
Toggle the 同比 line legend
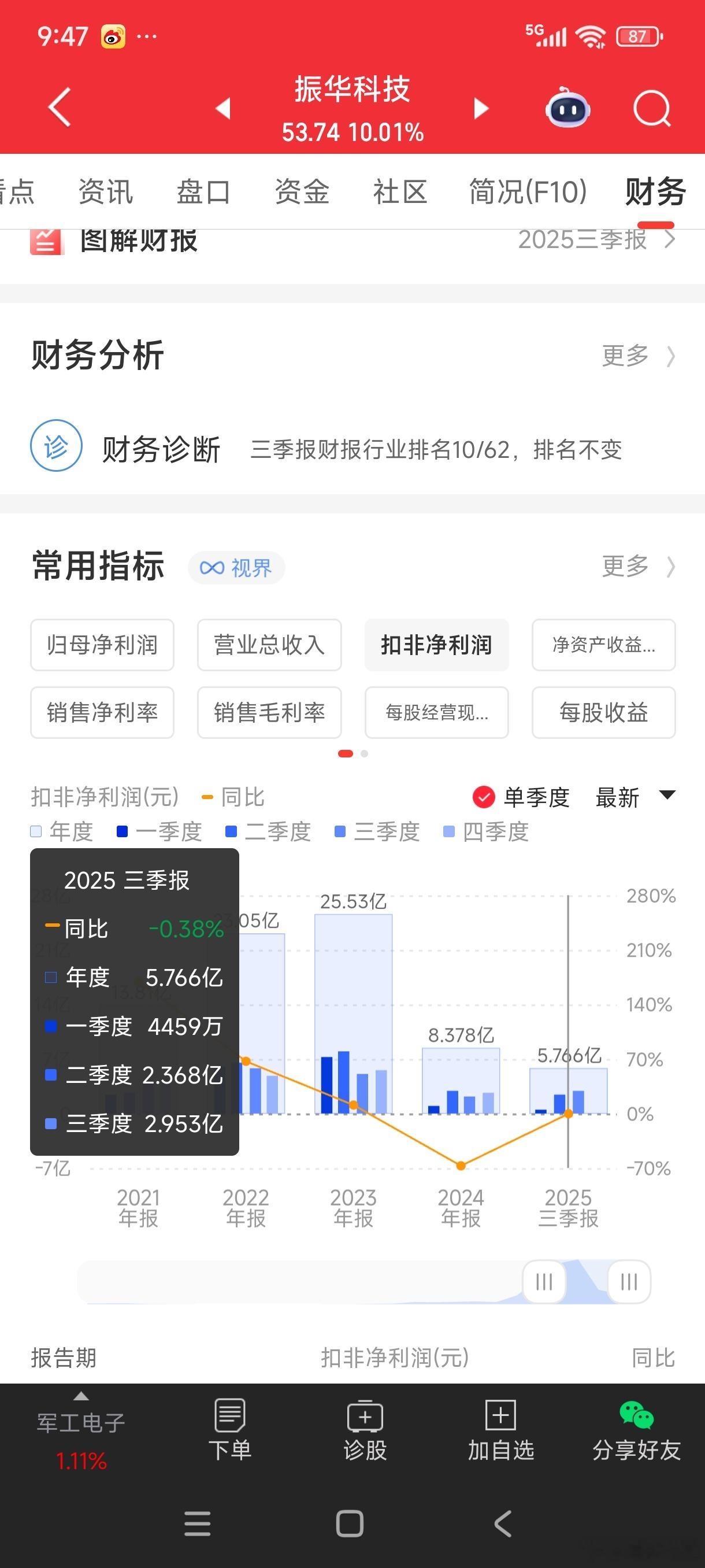click(x=233, y=797)
